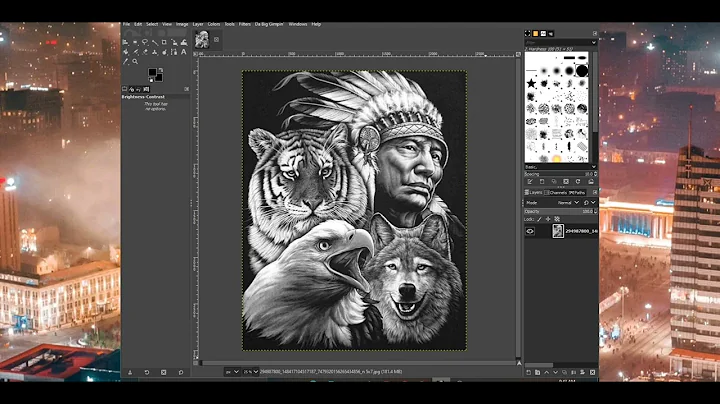Reset tool options to defaults
The image size is (720, 404).
181,372
